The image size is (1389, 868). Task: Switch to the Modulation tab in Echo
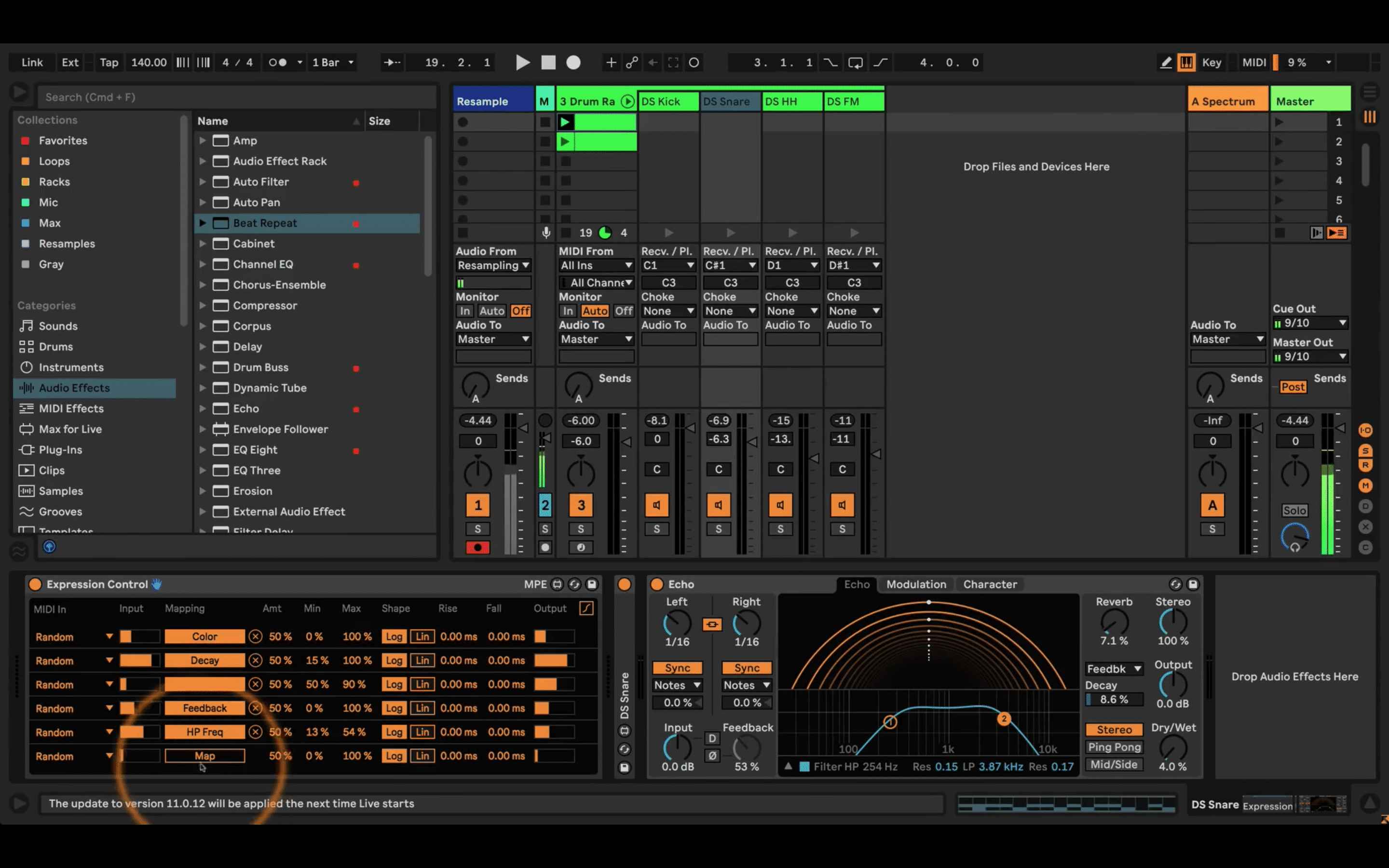coord(916,584)
